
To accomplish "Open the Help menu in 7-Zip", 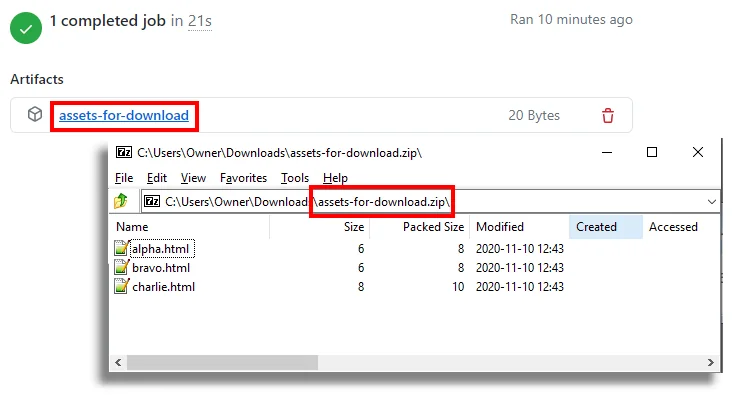I will tap(335, 178).
